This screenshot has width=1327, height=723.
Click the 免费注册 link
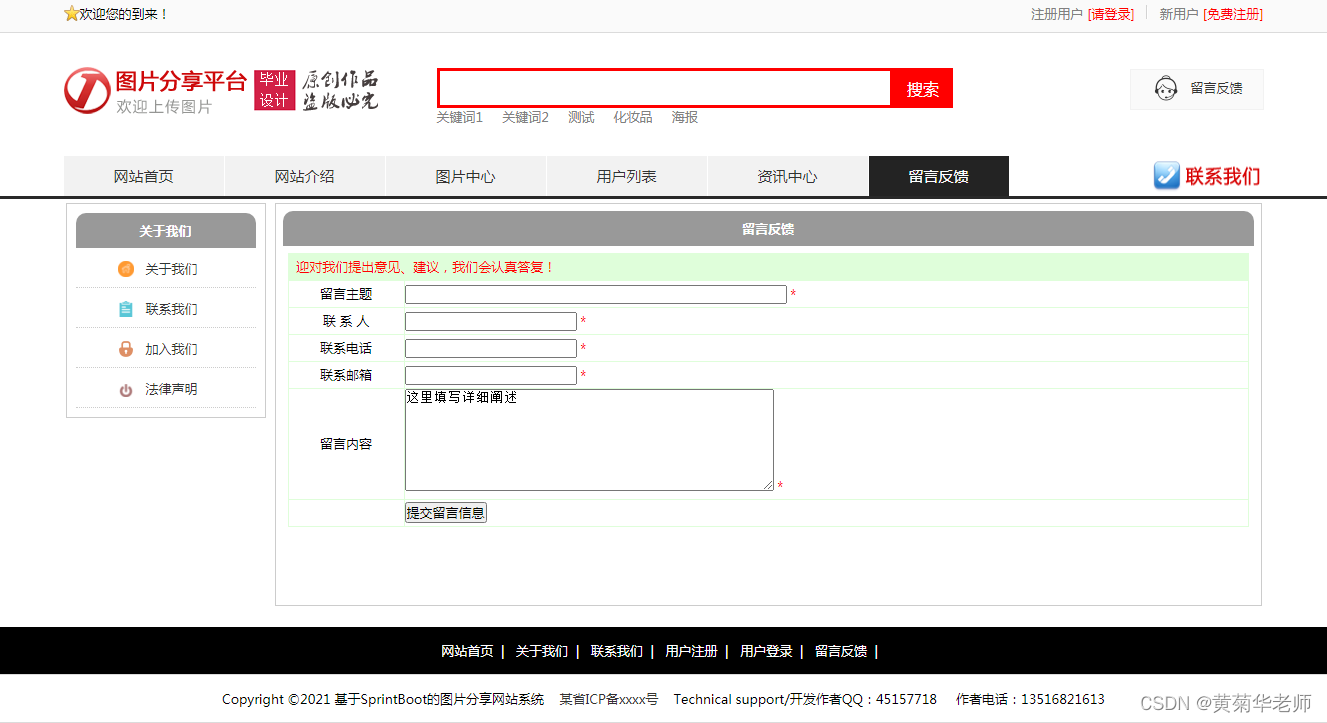coord(1233,14)
